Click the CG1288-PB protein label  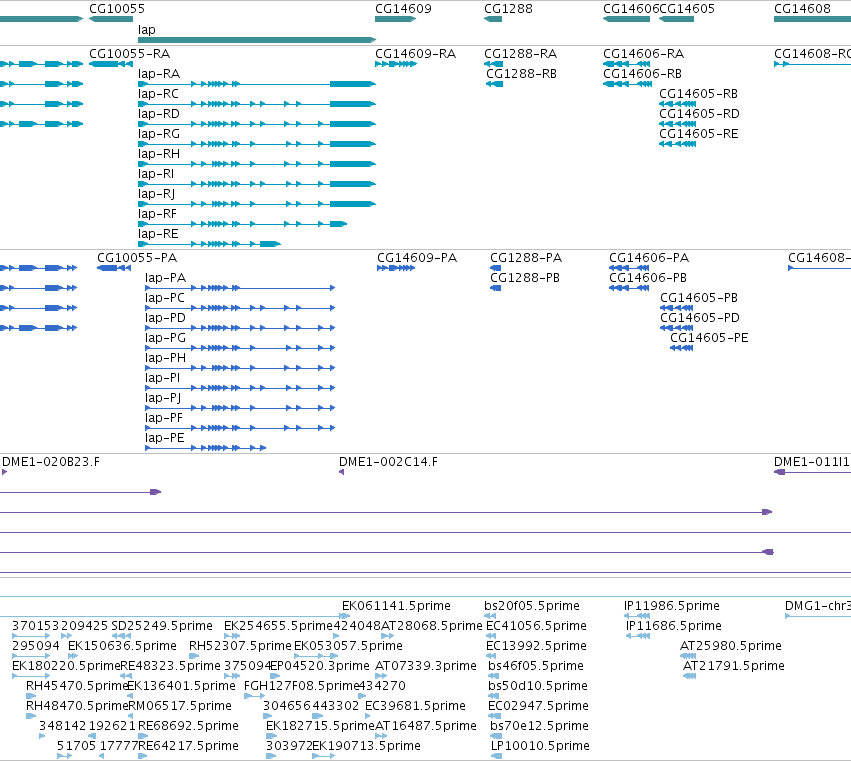click(525, 278)
